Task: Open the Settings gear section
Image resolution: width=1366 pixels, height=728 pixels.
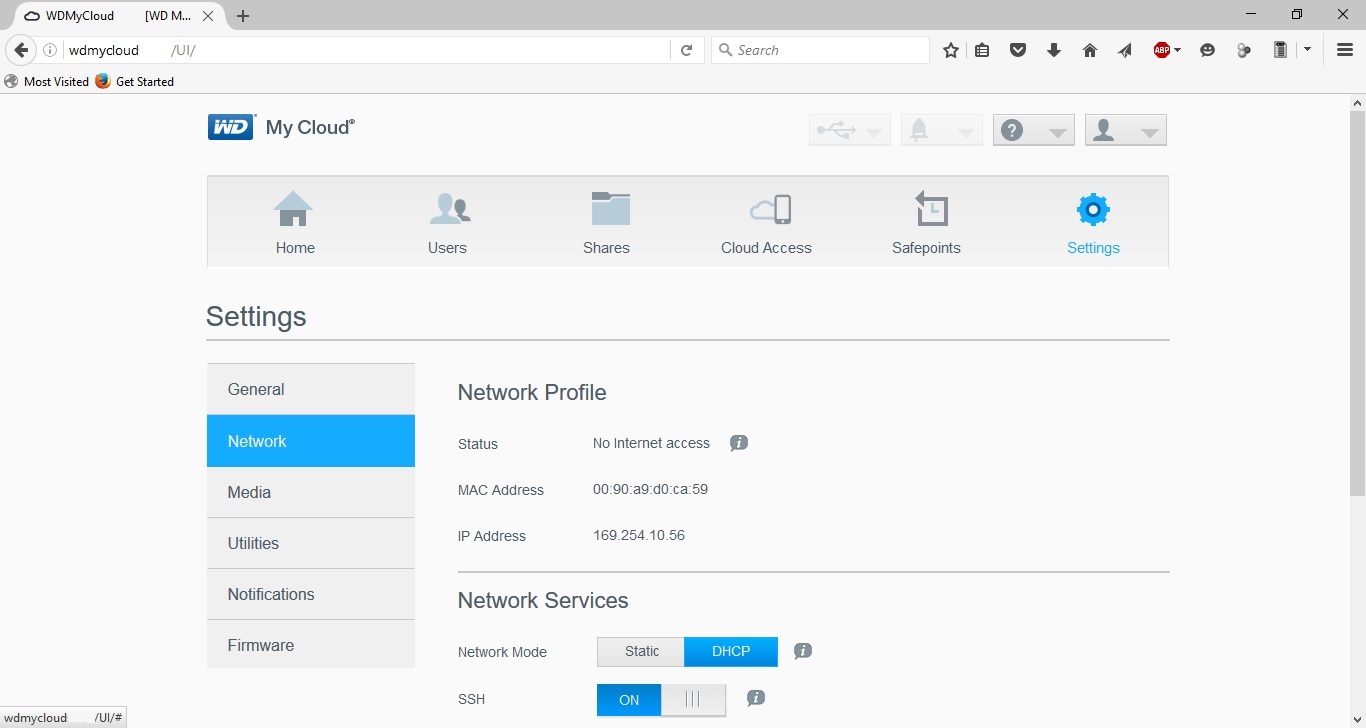Action: [1093, 222]
